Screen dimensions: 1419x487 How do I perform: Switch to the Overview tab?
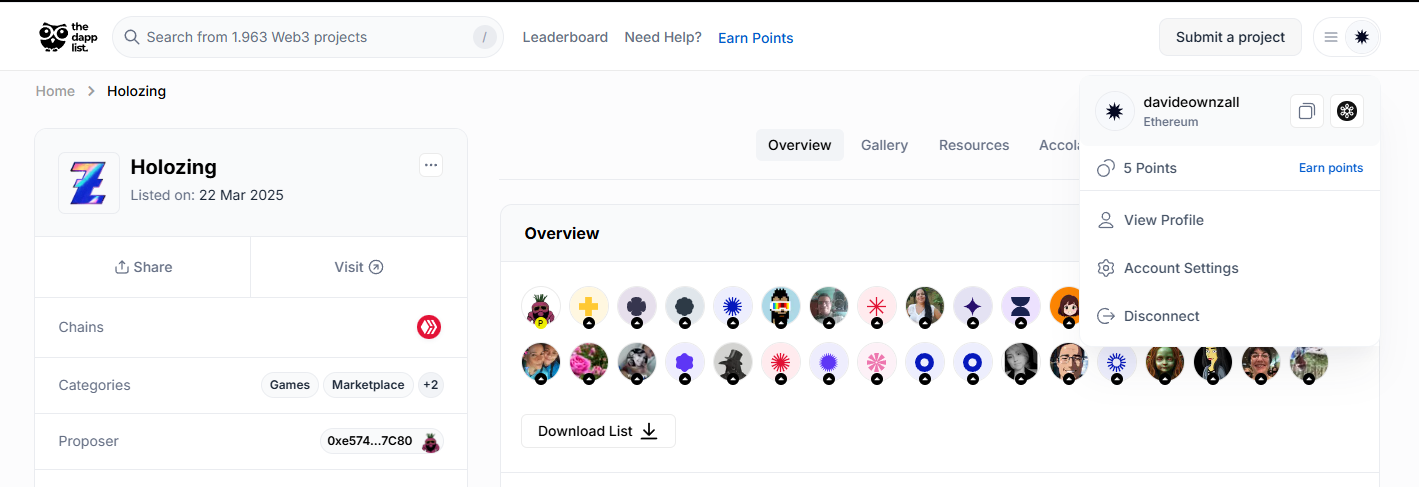pyautogui.click(x=799, y=145)
